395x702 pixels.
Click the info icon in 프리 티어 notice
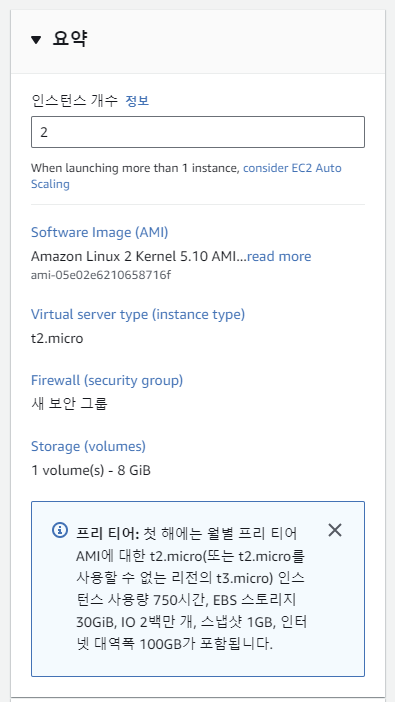click(60, 530)
